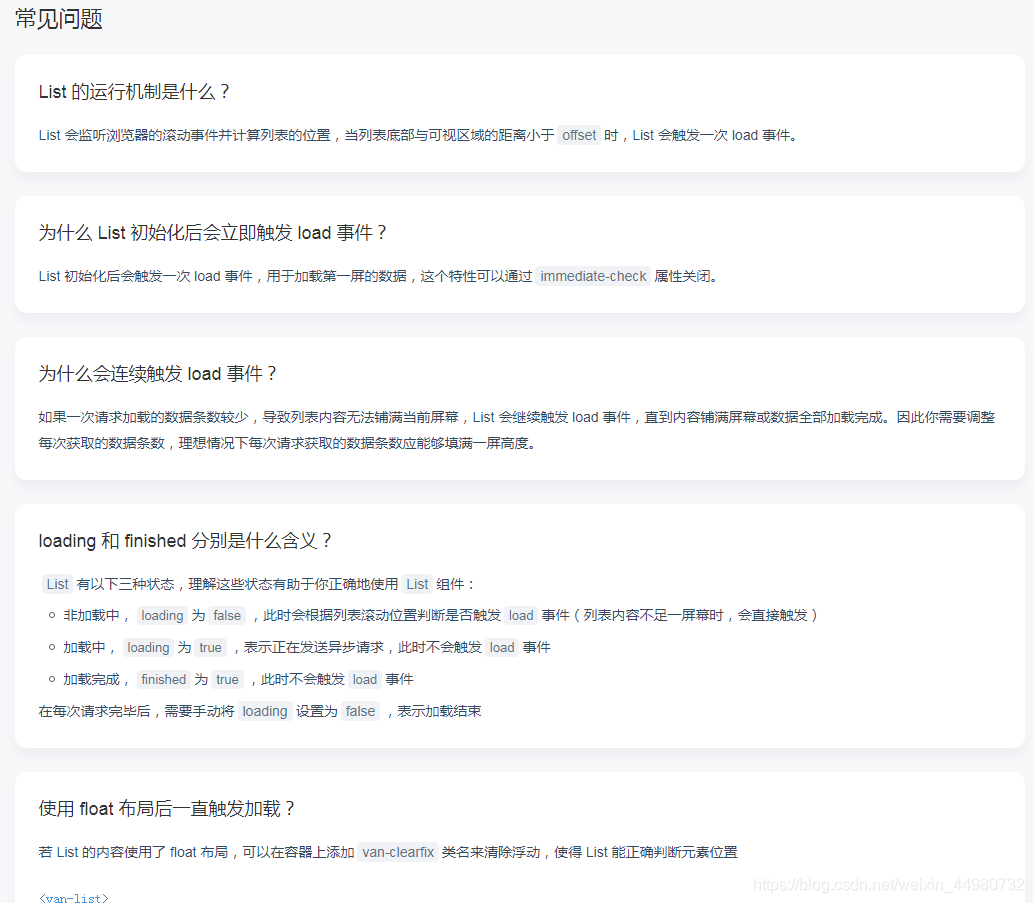Click 'loading' tag in the 非加载中 bullet

[x=162, y=615]
